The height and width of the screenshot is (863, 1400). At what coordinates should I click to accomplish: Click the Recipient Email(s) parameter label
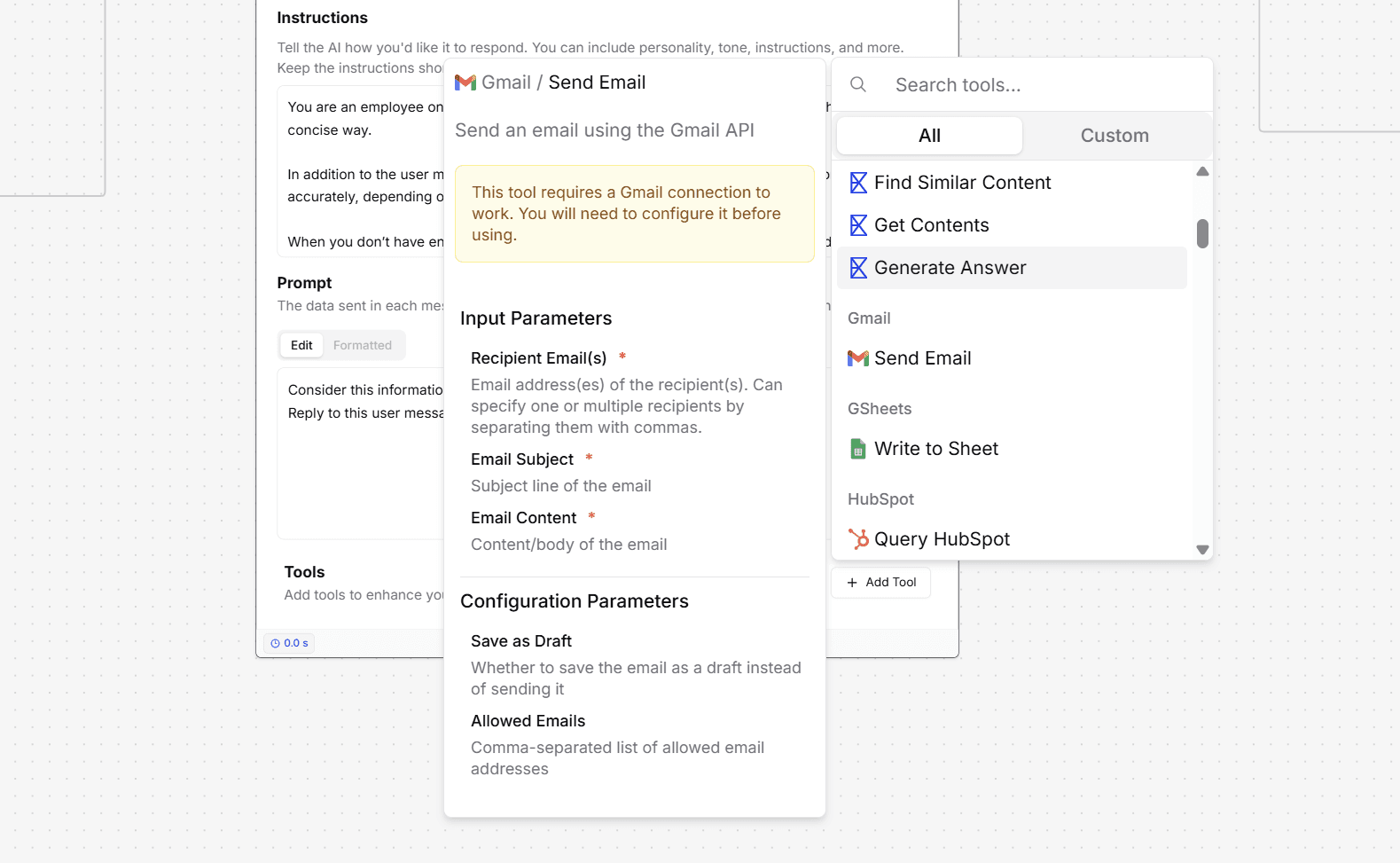539,358
